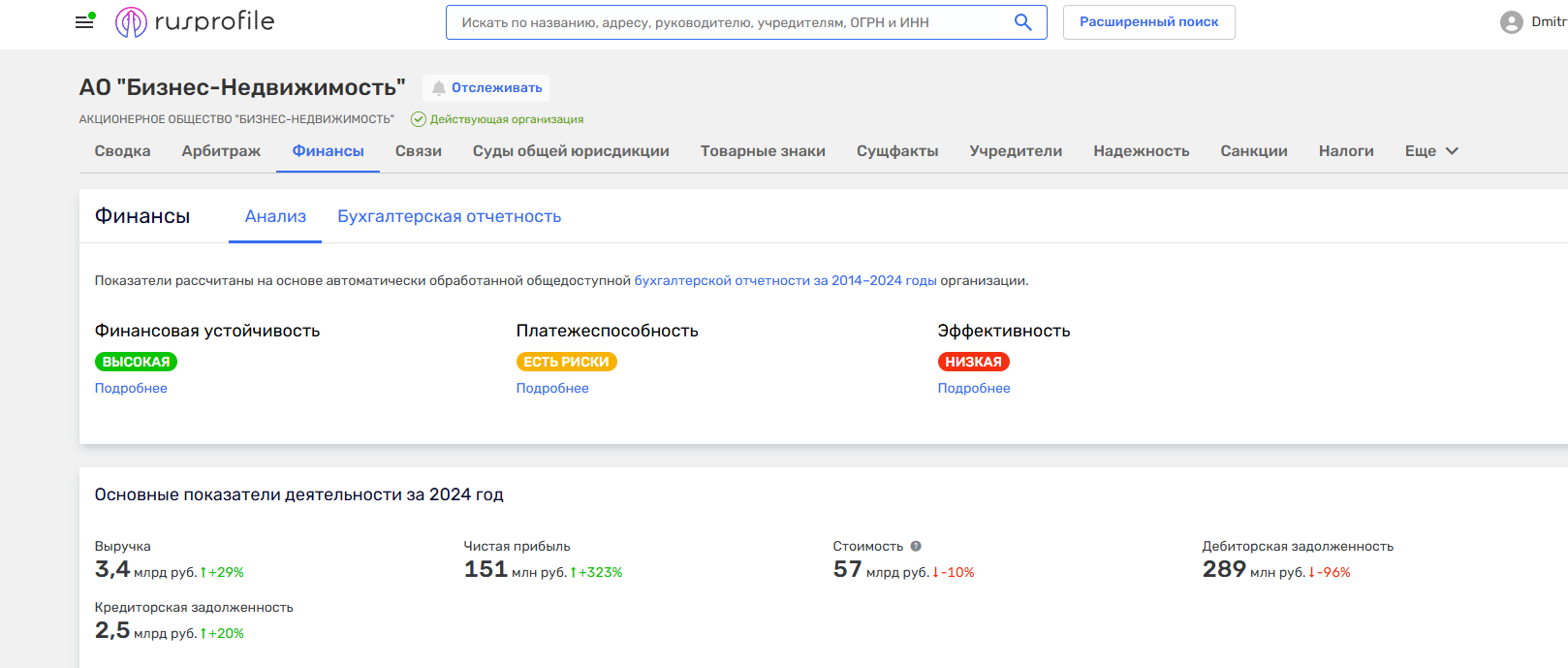1568x668 pixels.
Task: Click Подробнее under Платежеспособность
Action: 552,388
